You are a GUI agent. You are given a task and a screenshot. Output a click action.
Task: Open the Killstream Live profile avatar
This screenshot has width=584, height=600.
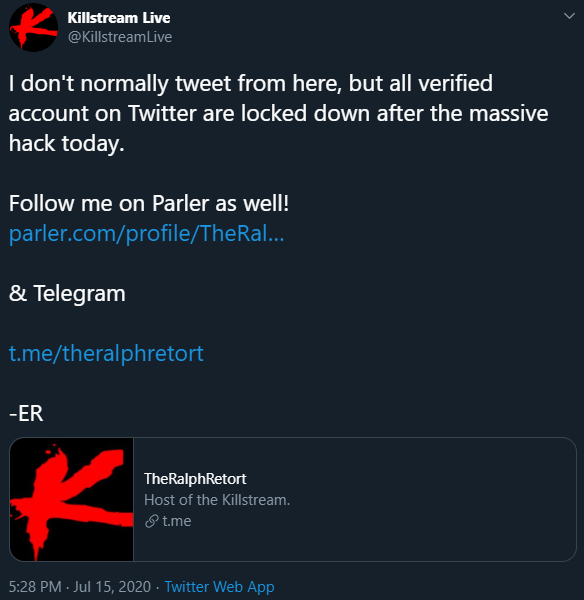pos(33,27)
